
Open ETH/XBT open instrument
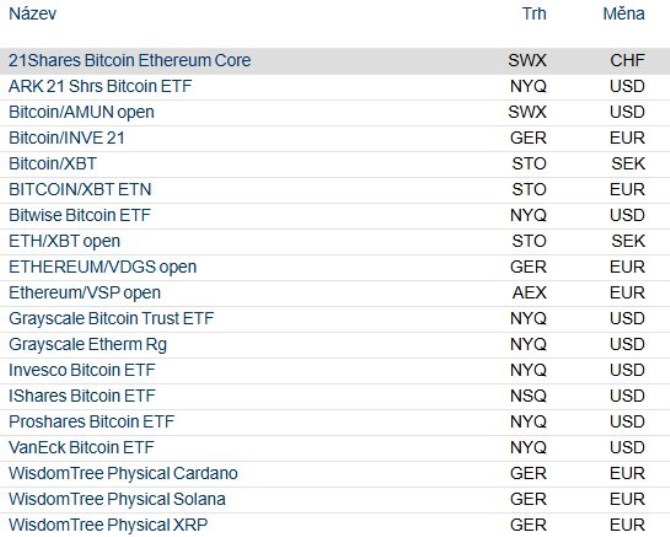point(64,241)
